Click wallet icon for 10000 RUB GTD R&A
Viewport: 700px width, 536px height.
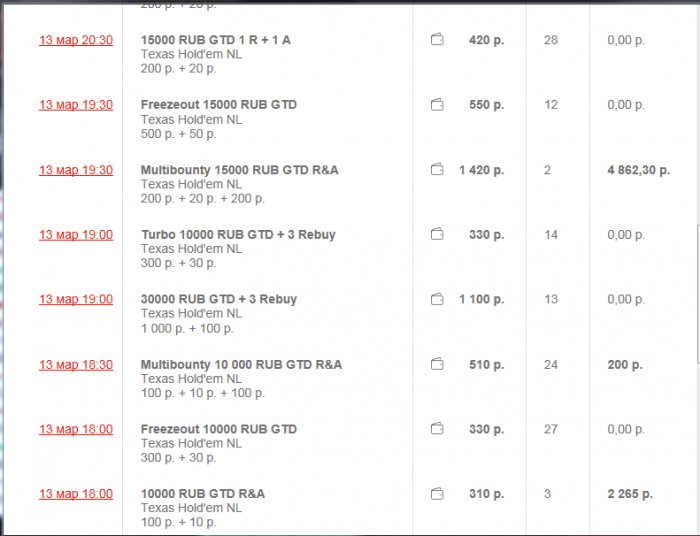point(437,494)
